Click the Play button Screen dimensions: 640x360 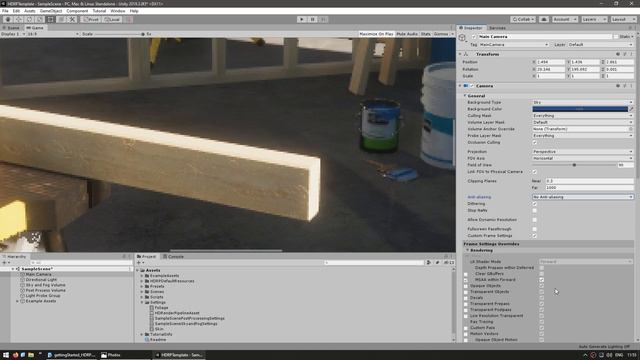point(302,19)
